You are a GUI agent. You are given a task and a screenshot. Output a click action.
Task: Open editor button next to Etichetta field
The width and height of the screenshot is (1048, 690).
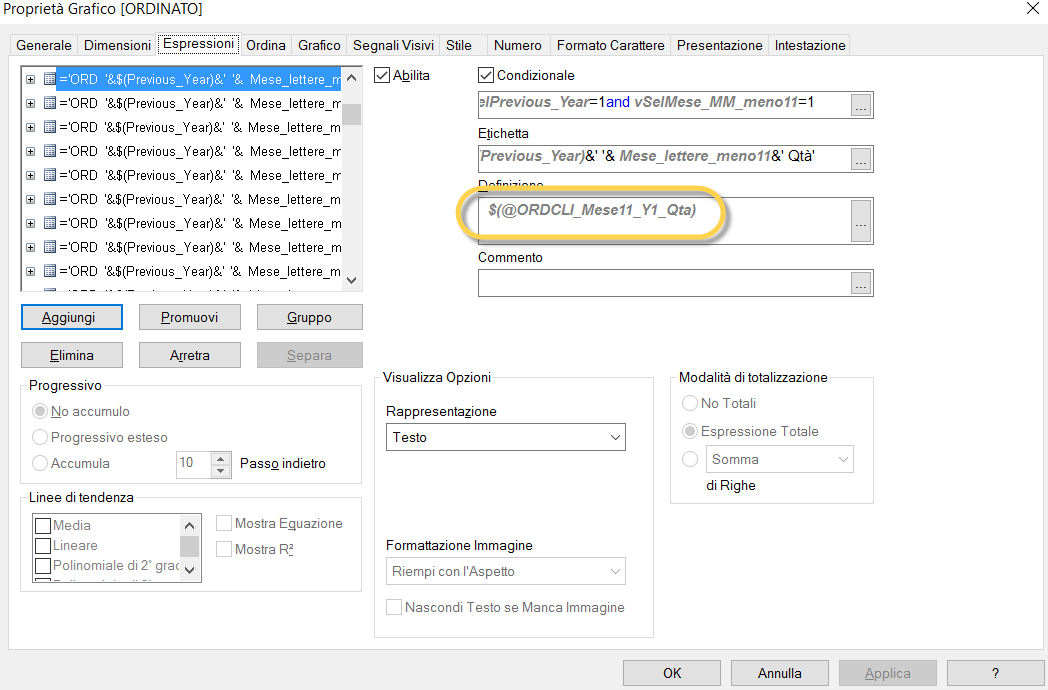click(x=861, y=158)
